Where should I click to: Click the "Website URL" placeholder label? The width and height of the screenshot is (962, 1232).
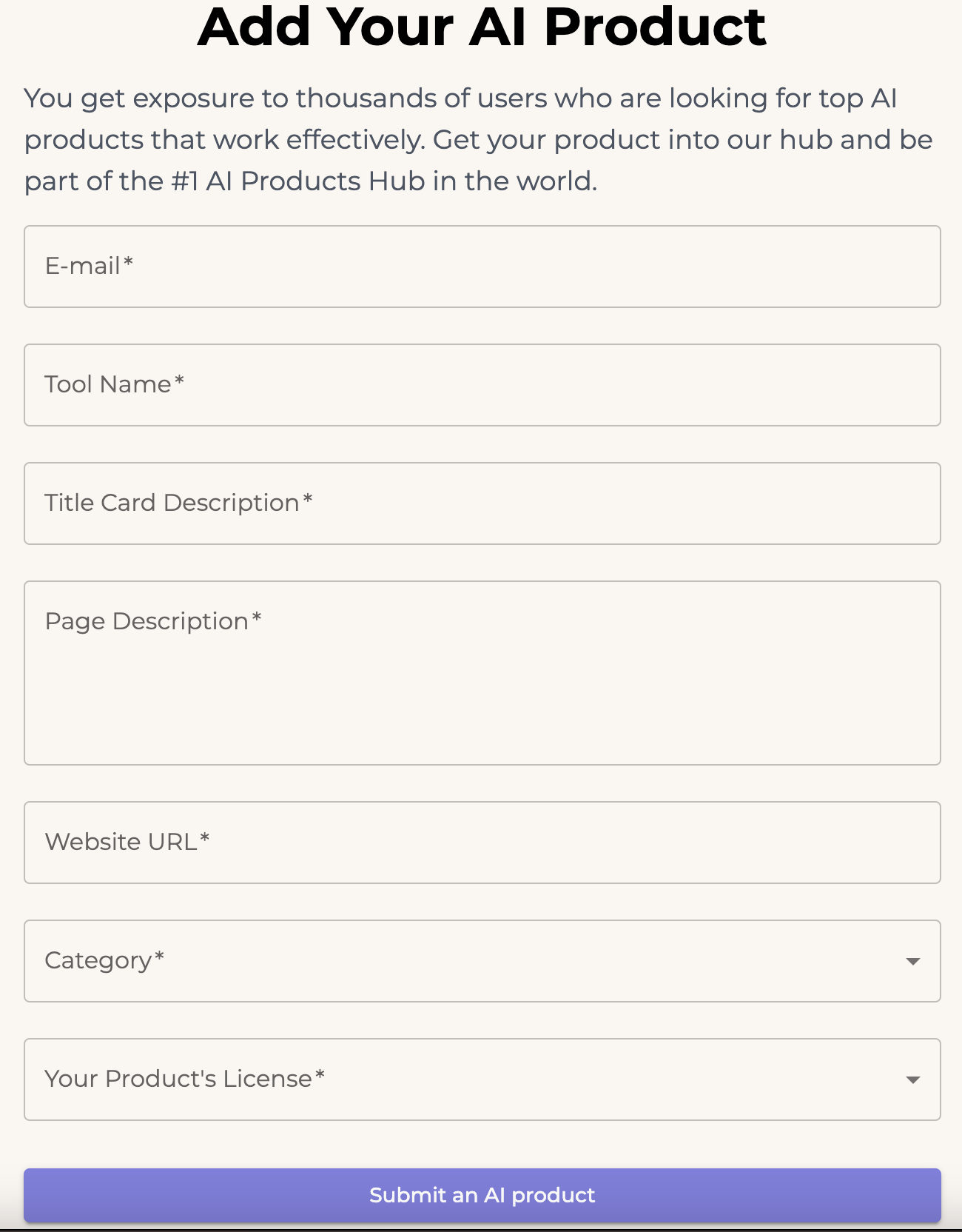[121, 842]
